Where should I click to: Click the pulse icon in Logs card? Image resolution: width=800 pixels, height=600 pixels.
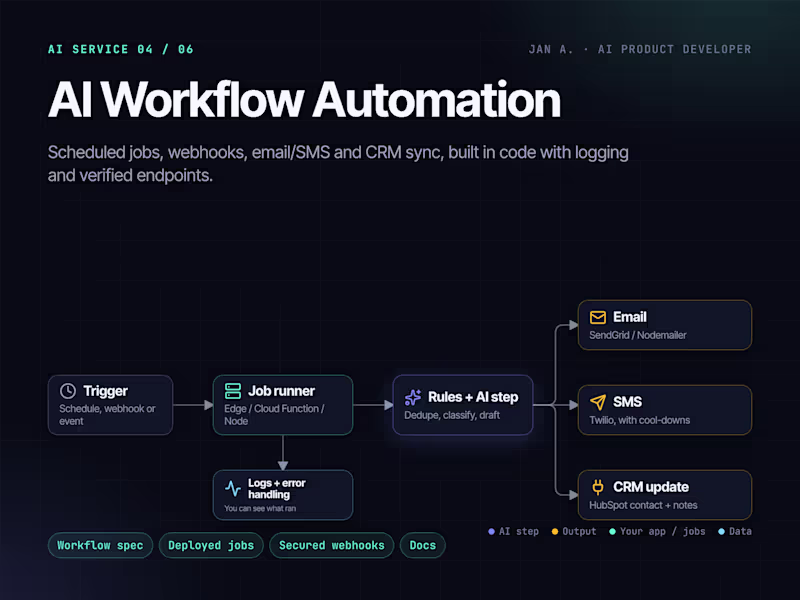click(x=233, y=488)
